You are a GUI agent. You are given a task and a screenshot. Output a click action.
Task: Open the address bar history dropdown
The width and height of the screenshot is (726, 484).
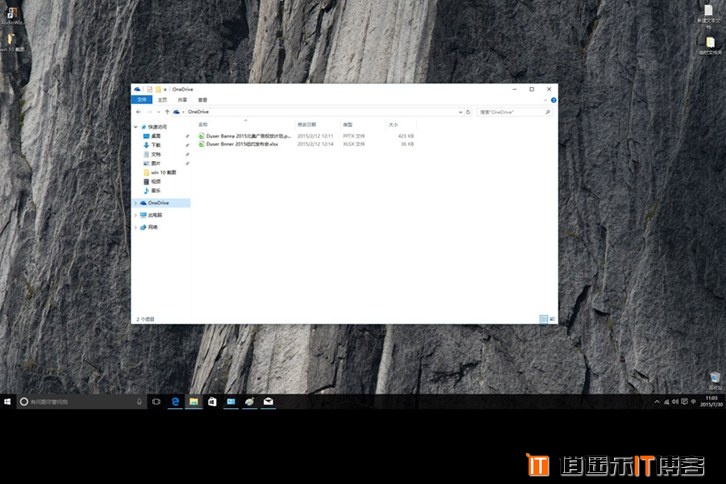coord(460,112)
